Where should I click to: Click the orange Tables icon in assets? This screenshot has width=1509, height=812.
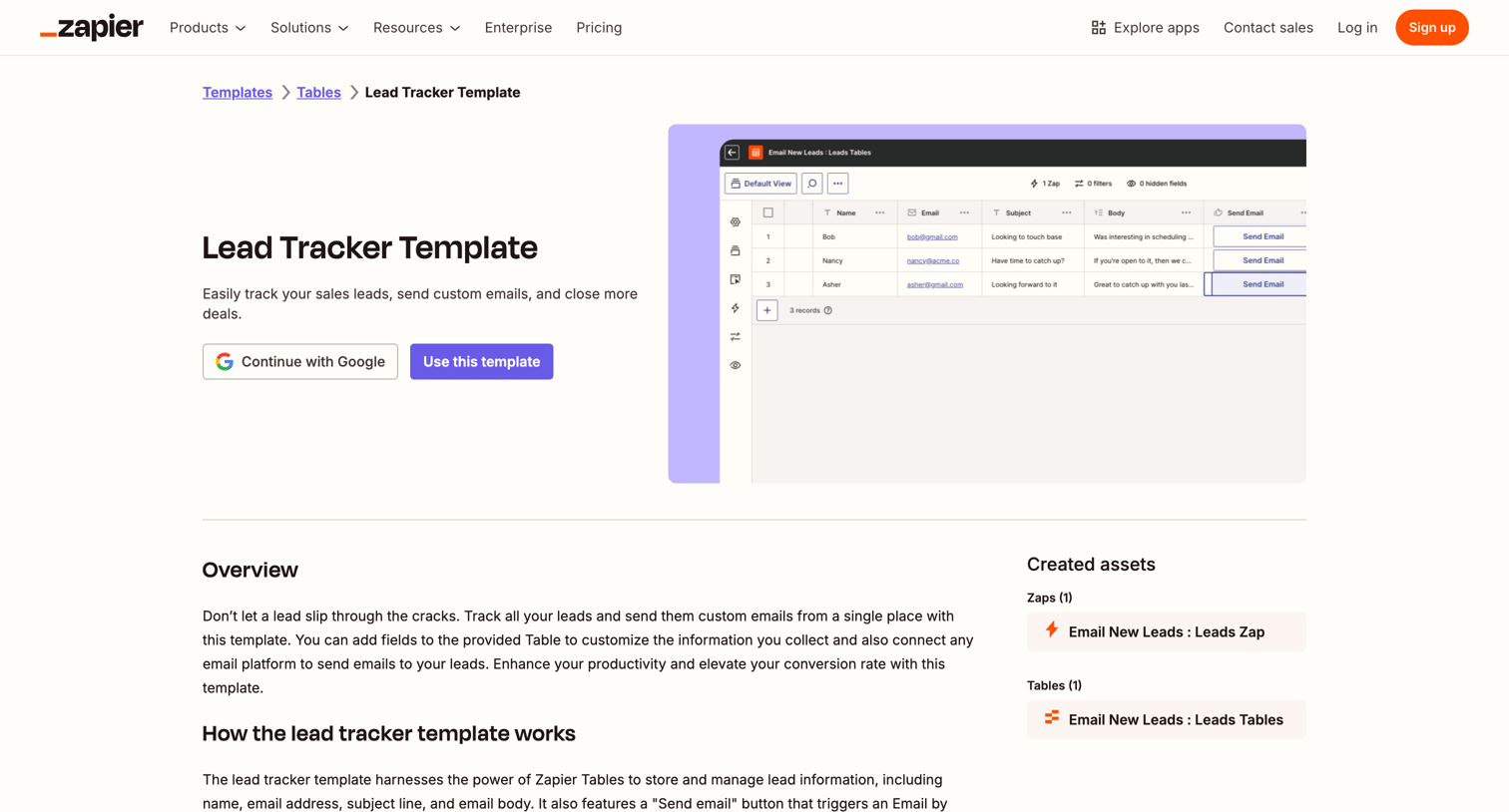[x=1052, y=718]
